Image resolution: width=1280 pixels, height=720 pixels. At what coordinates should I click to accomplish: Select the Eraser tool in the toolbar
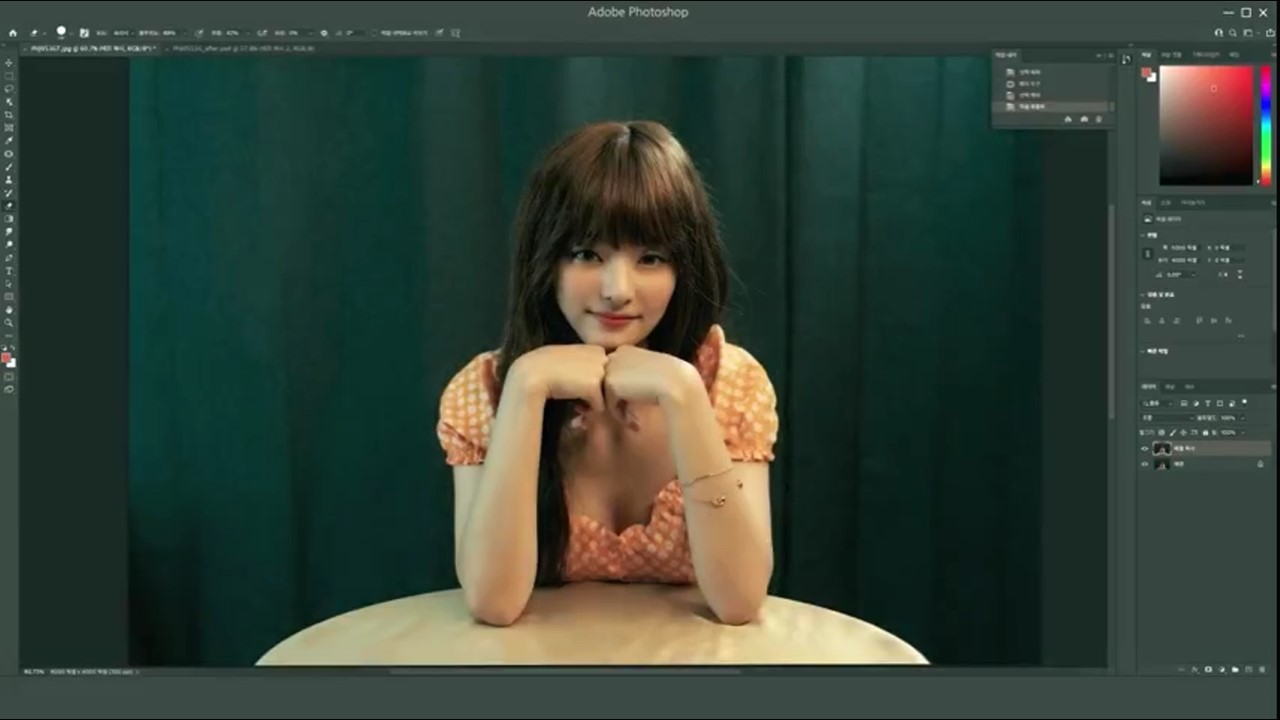pos(9,205)
